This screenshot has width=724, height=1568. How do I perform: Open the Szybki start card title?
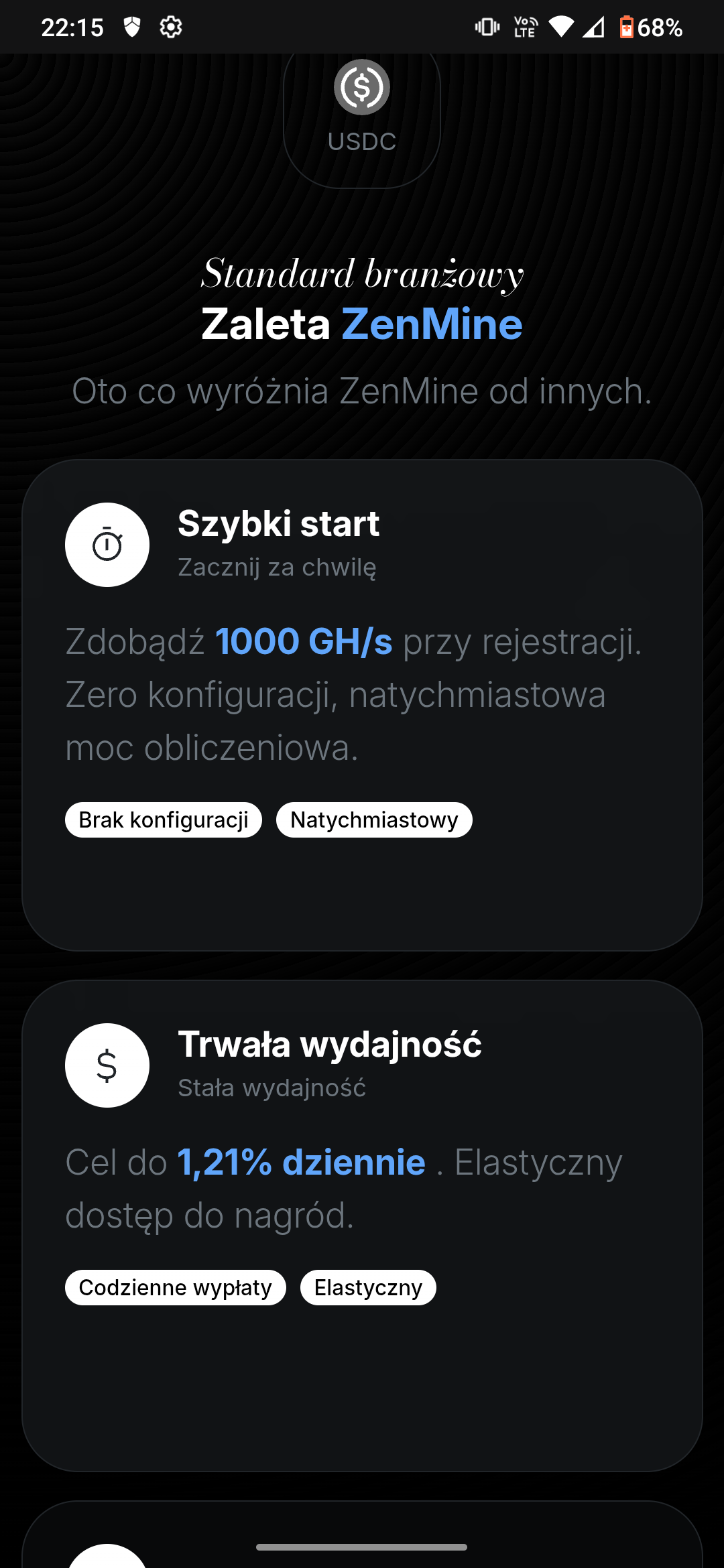pyautogui.click(x=279, y=523)
